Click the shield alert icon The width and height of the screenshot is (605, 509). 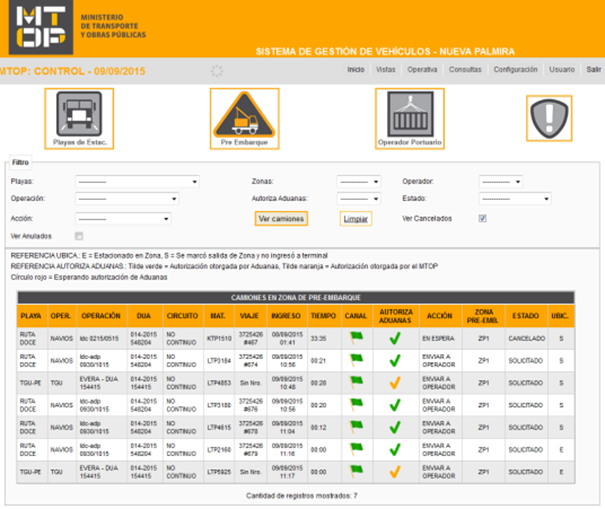[549, 119]
